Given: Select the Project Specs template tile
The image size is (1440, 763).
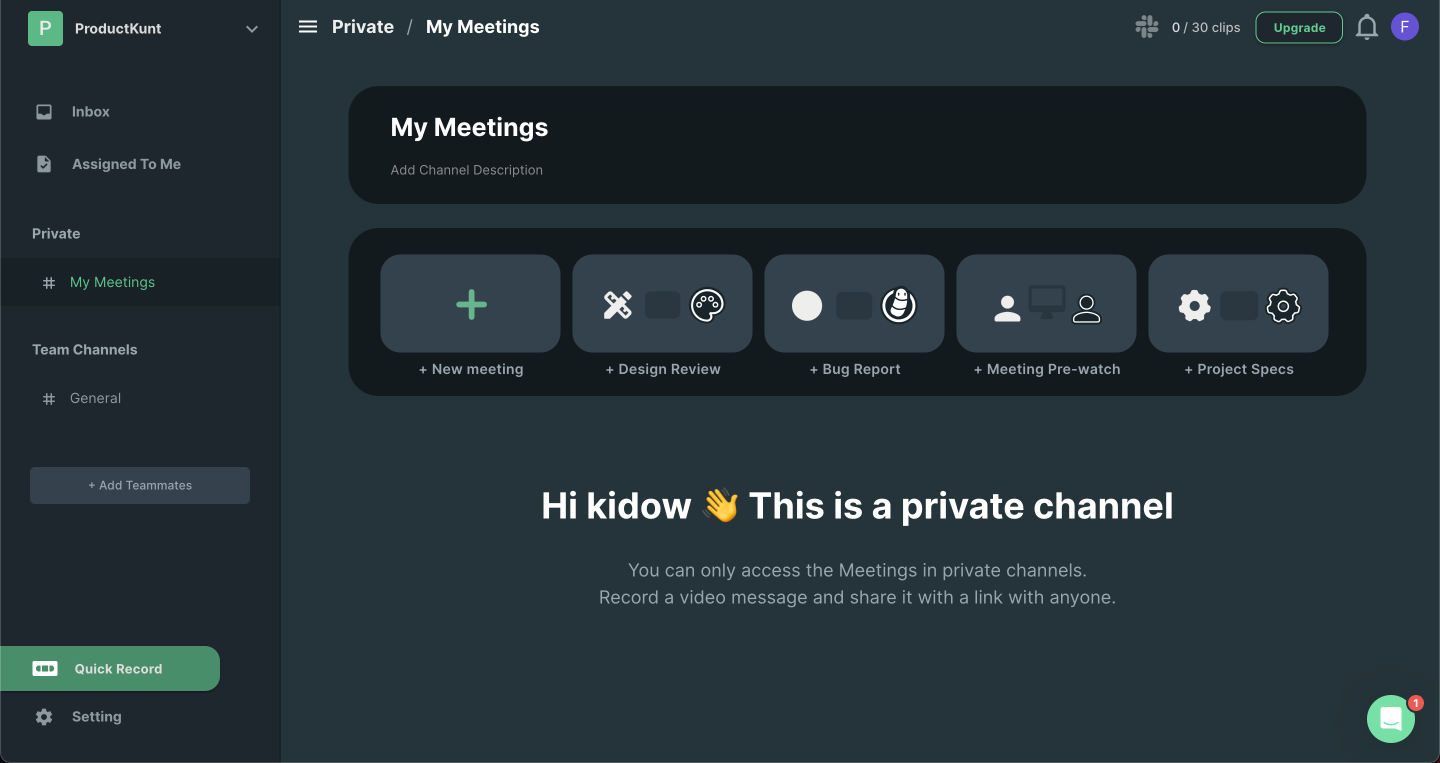Looking at the screenshot, I should pyautogui.click(x=1238, y=304).
